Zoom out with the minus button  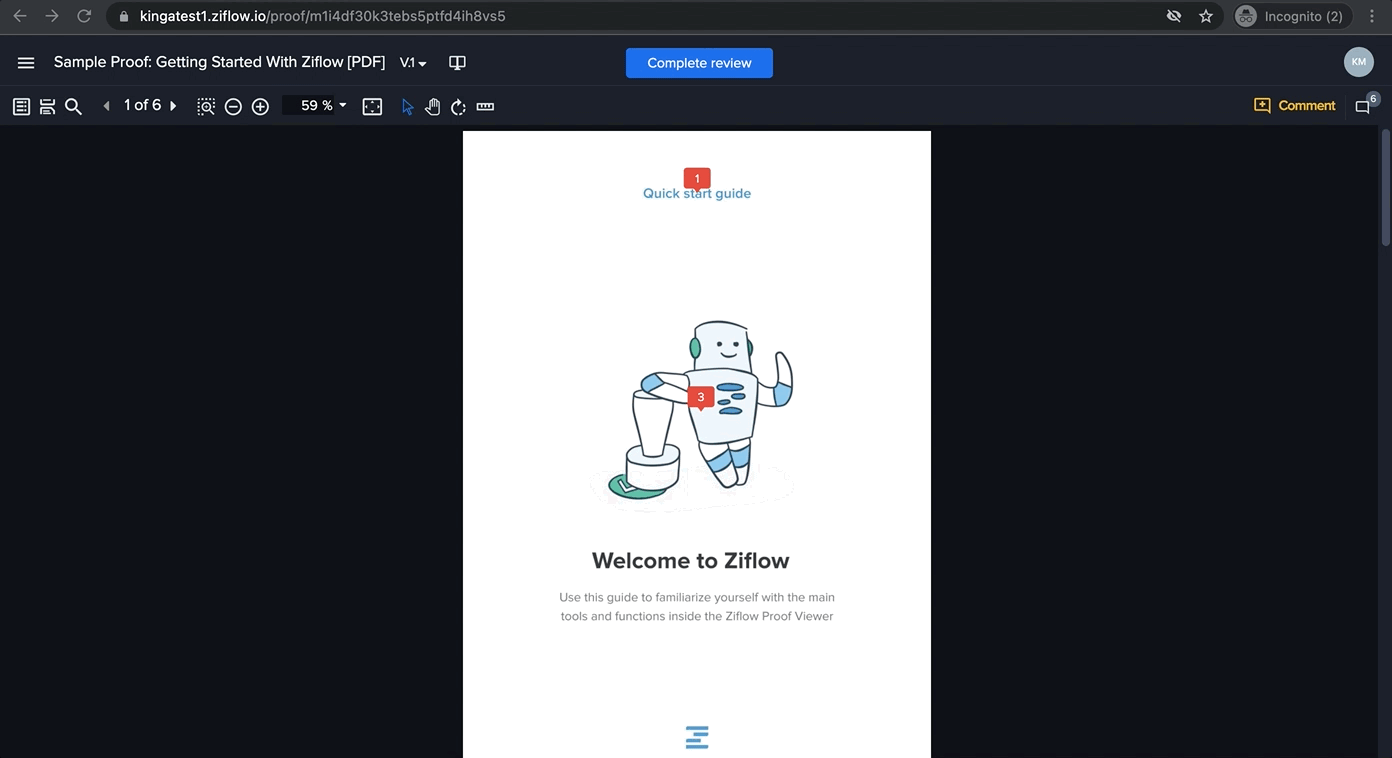point(233,106)
